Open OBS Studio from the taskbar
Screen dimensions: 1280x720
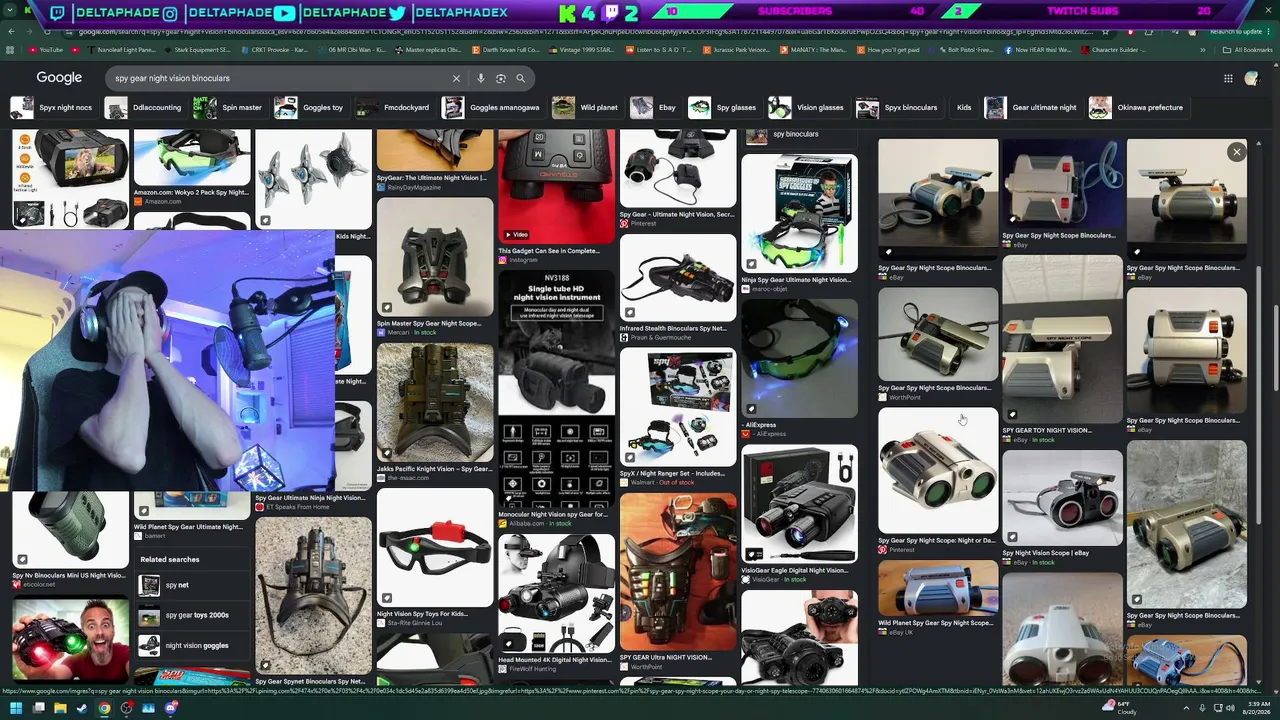pyautogui.click(x=126, y=709)
